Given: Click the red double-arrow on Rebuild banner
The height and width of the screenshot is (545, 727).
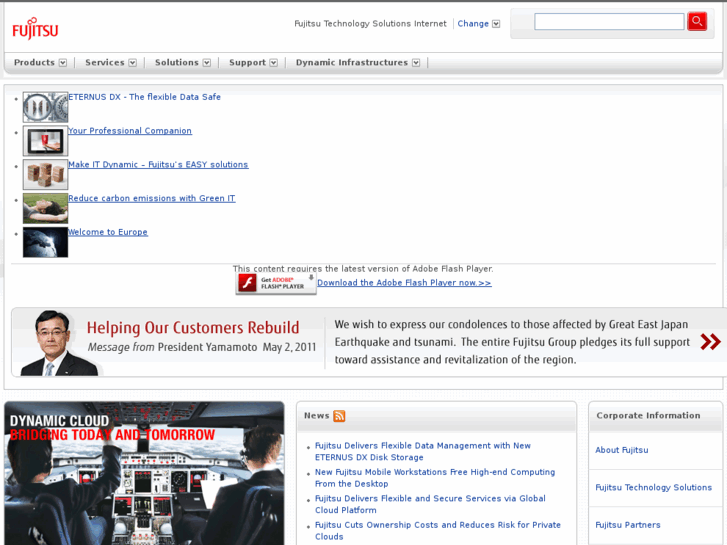Looking at the screenshot, I should tap(710, 342).
